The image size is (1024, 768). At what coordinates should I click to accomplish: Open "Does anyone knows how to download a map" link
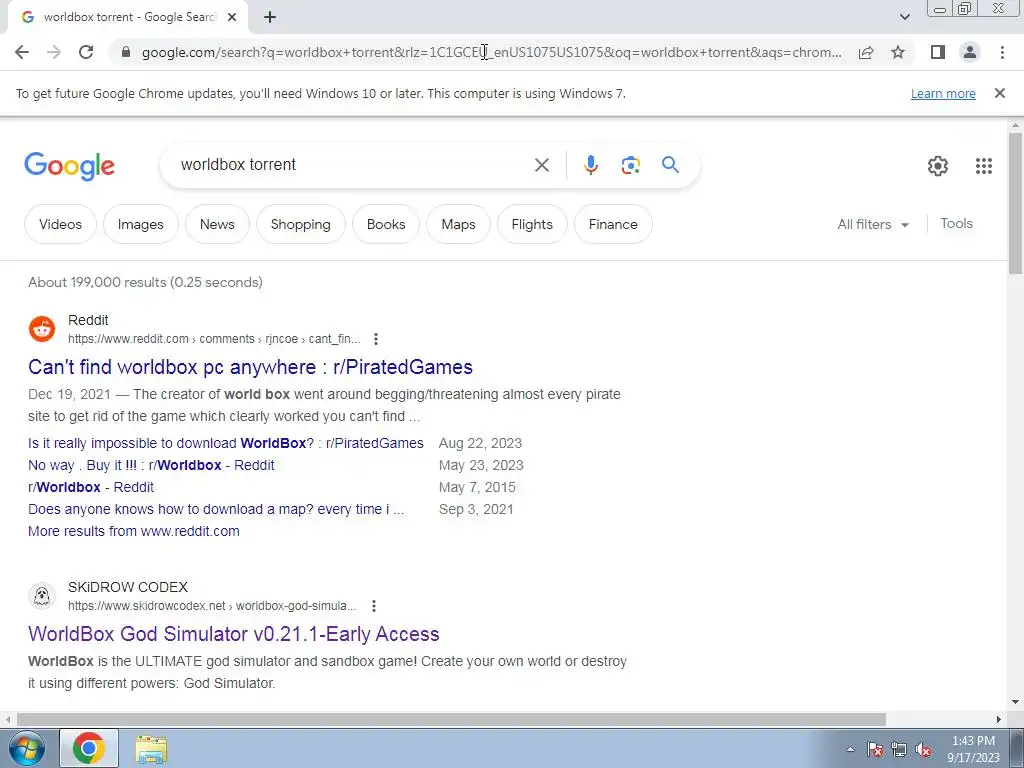pyautogui.click(x=216, y=509)
